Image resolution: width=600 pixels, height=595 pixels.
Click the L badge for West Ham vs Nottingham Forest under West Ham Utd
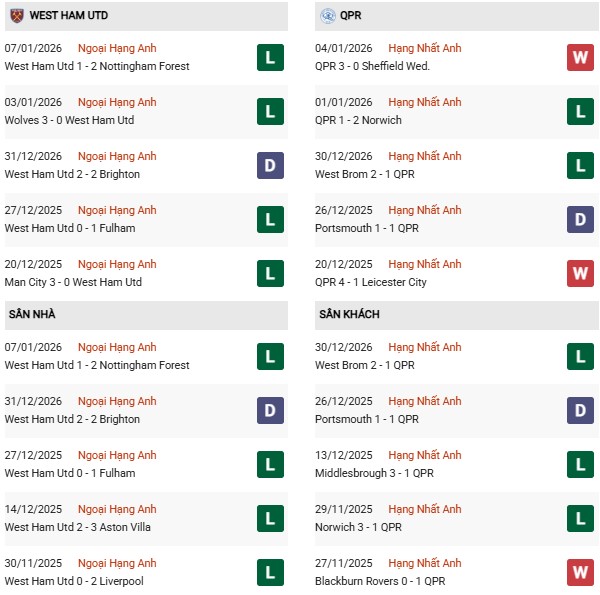tap(270, 57)
